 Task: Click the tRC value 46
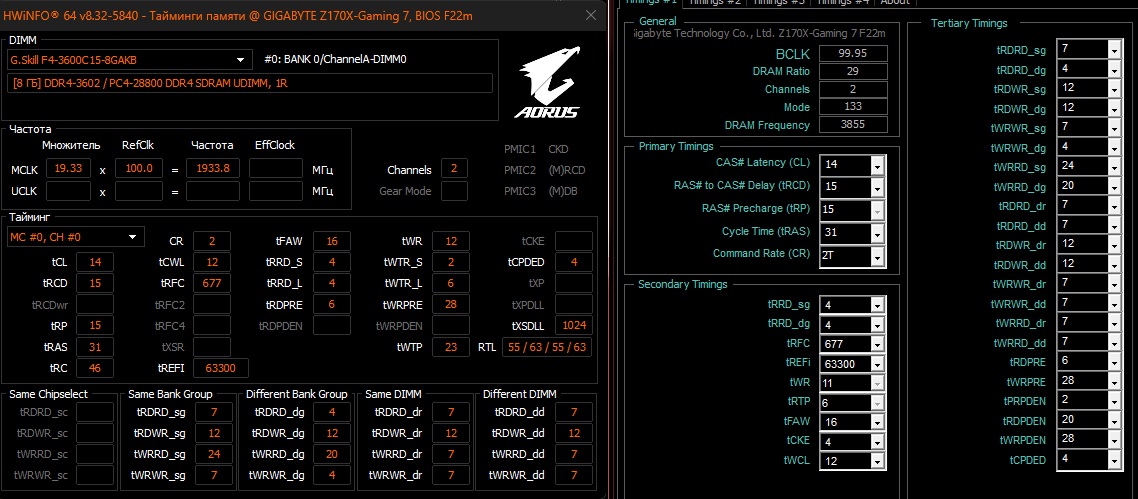pyautogui.click(x=95, y=368)
